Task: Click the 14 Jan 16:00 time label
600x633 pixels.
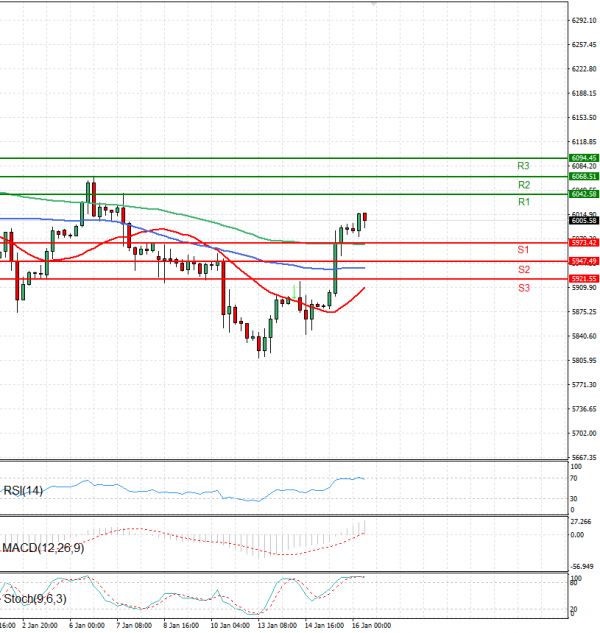Action: 324,625
